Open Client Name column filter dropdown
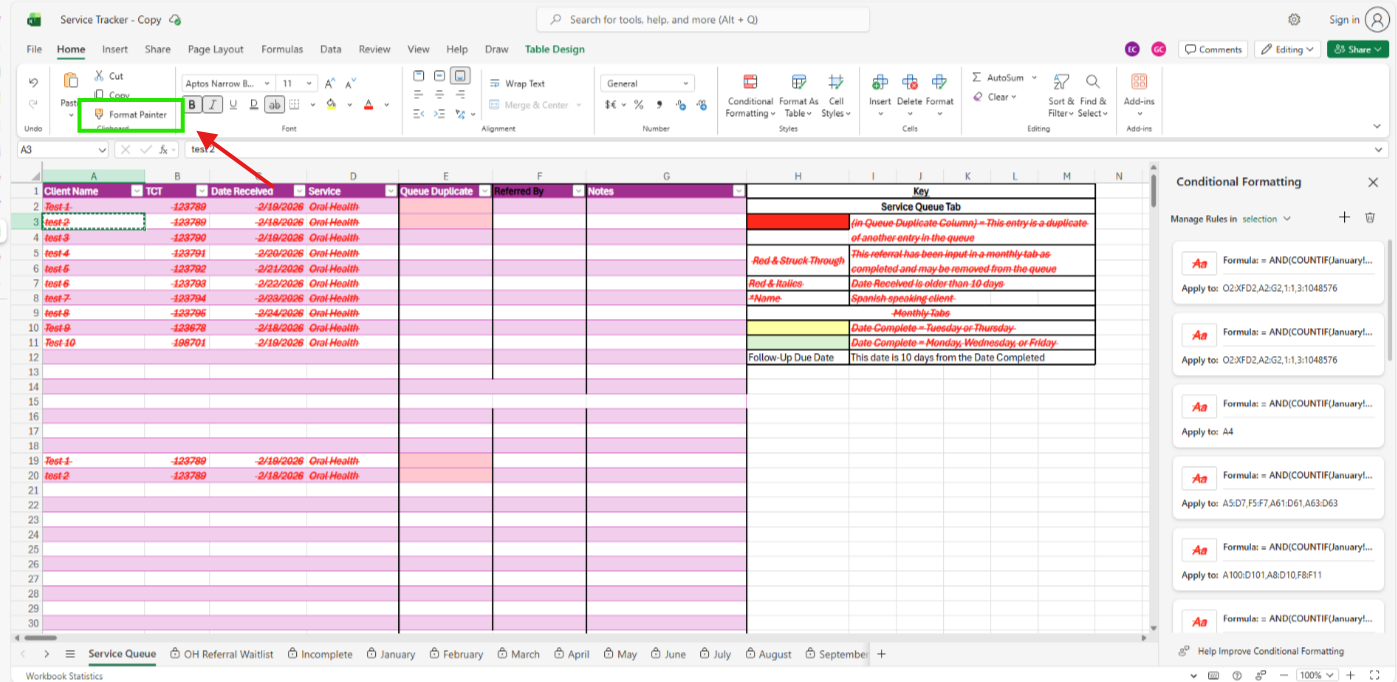1397x682 pixels. 137,191
